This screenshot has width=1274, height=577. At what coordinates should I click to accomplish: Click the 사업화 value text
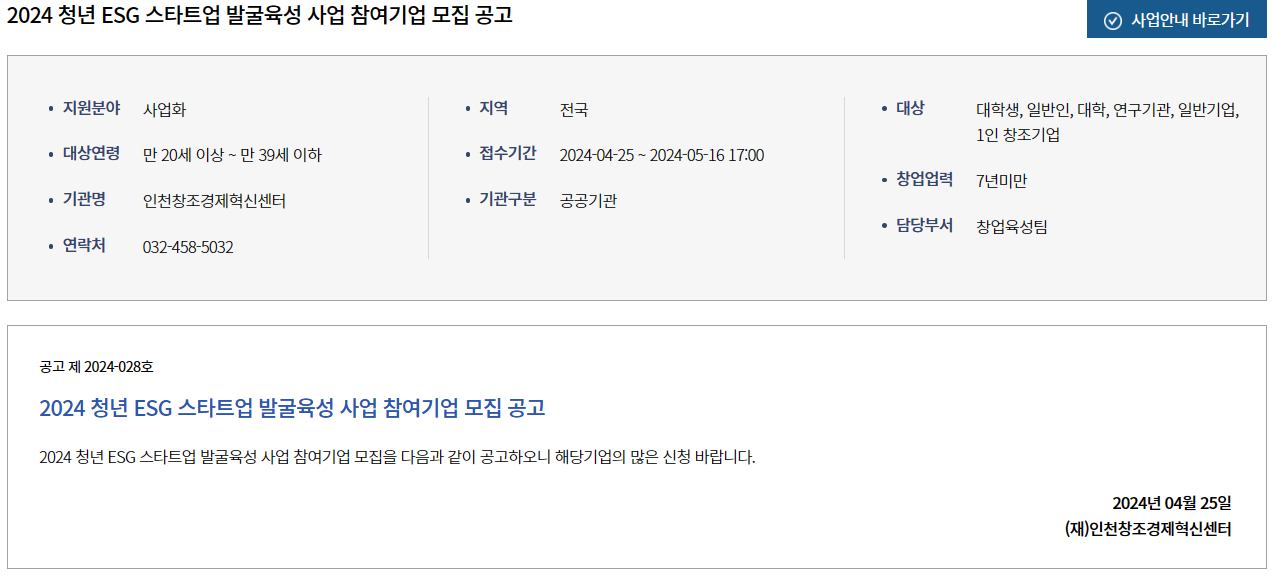tap(164, 110)
